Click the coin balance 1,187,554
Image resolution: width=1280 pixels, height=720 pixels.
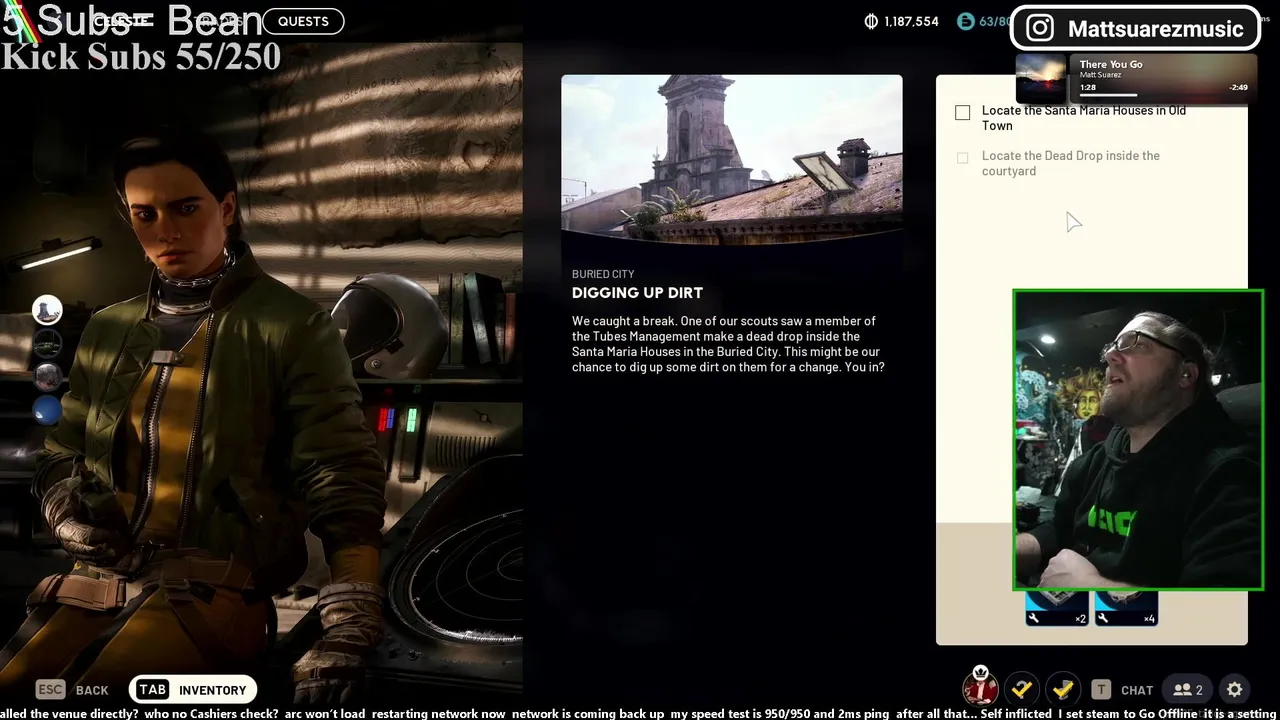(x=902, y=21)
